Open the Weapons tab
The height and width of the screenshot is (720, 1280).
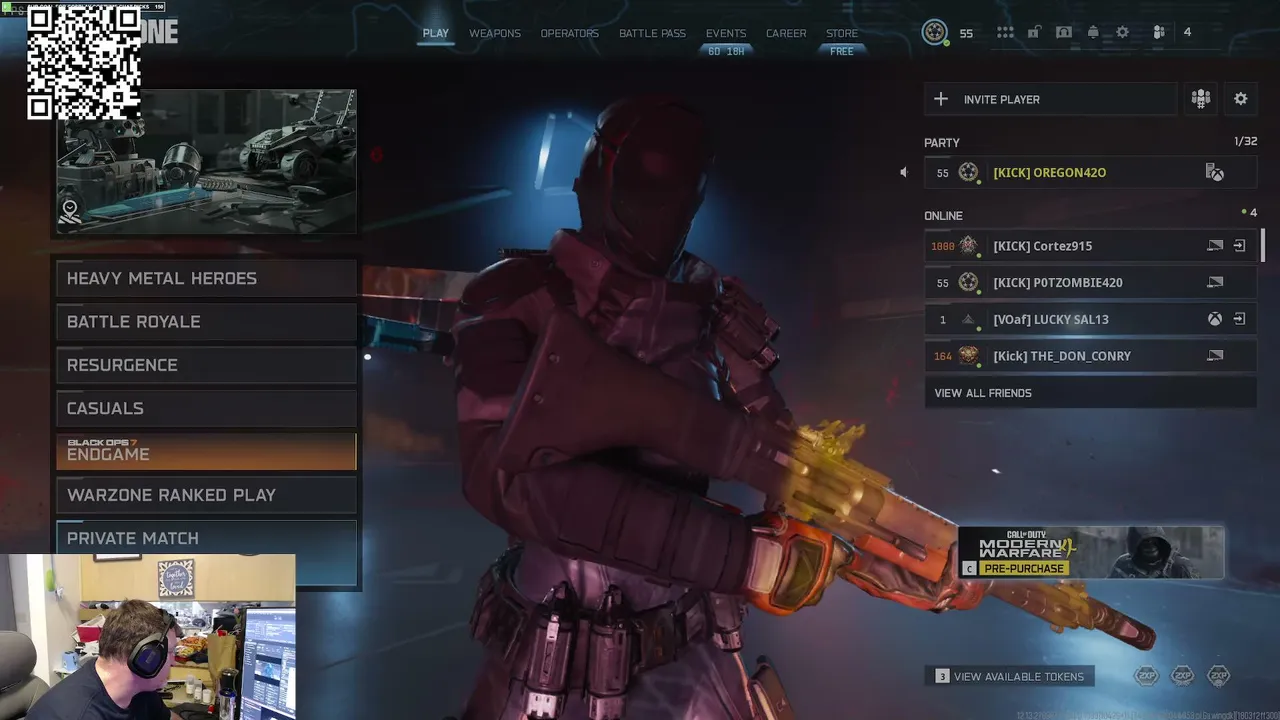click(x=495, y=33)
